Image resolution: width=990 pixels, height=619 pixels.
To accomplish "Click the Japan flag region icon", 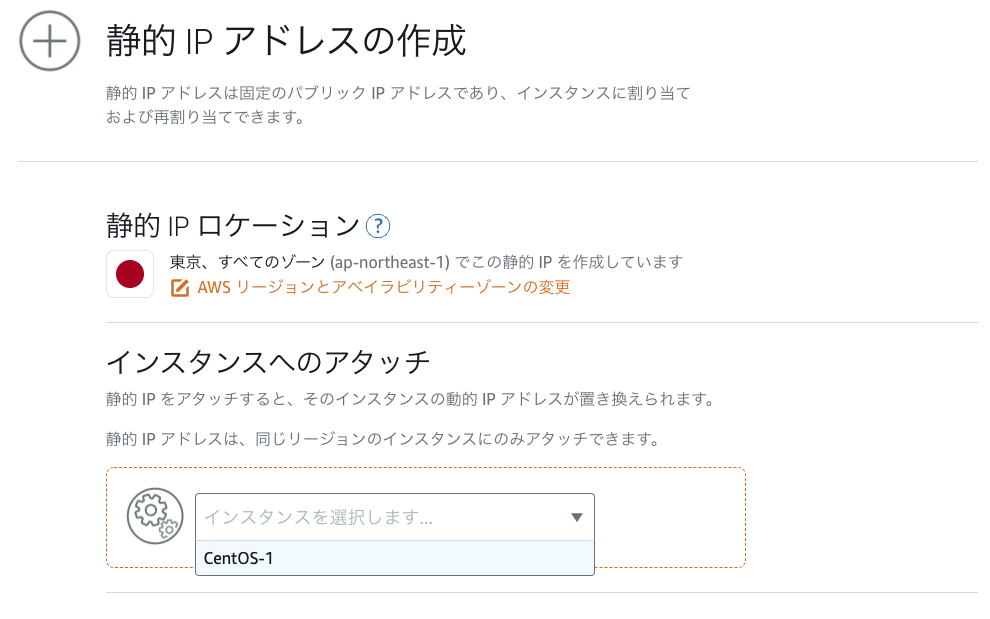I will (x=130, y=274).
